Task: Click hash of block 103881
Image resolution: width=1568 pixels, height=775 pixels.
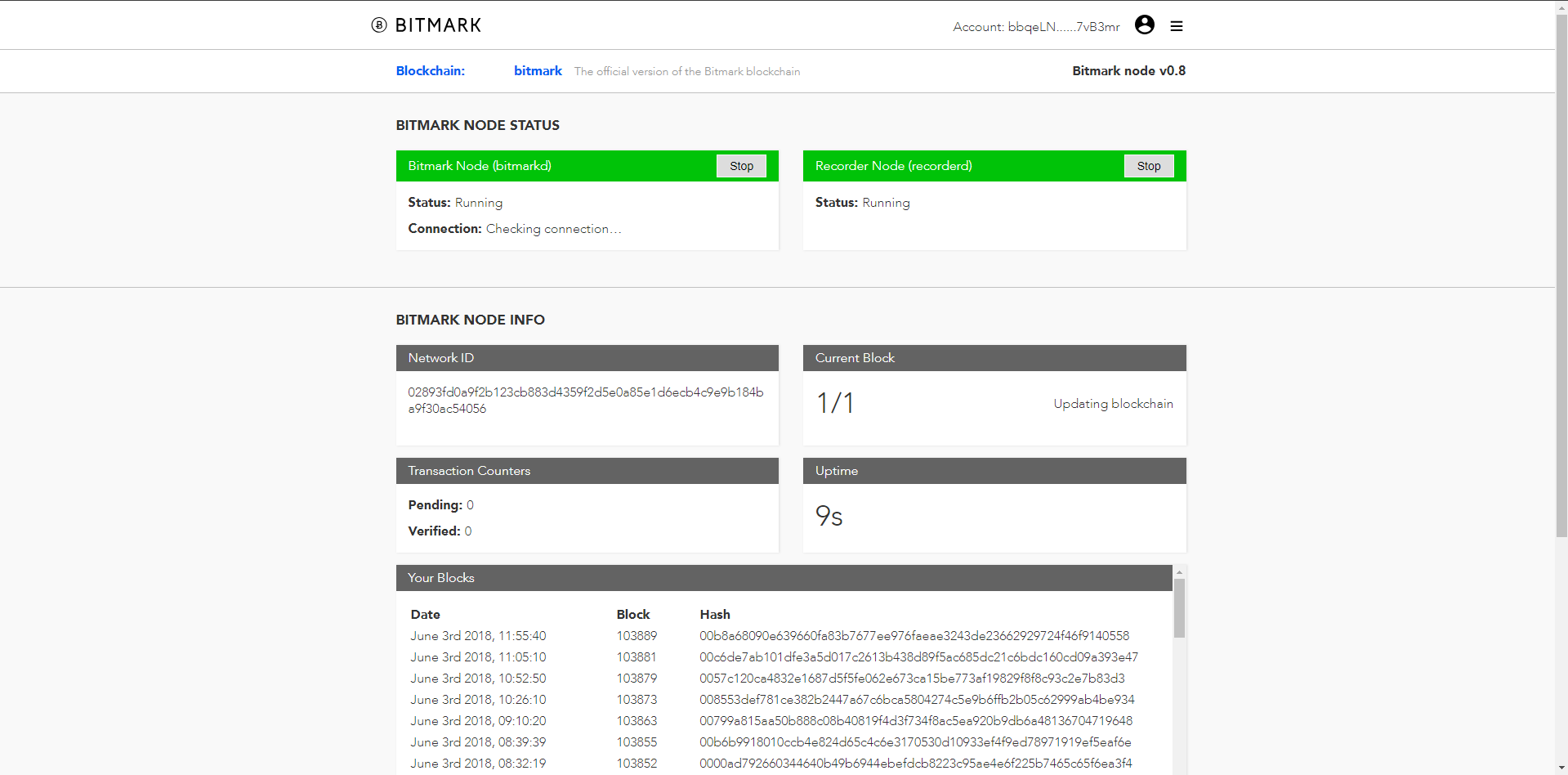Action: (918, 657)
